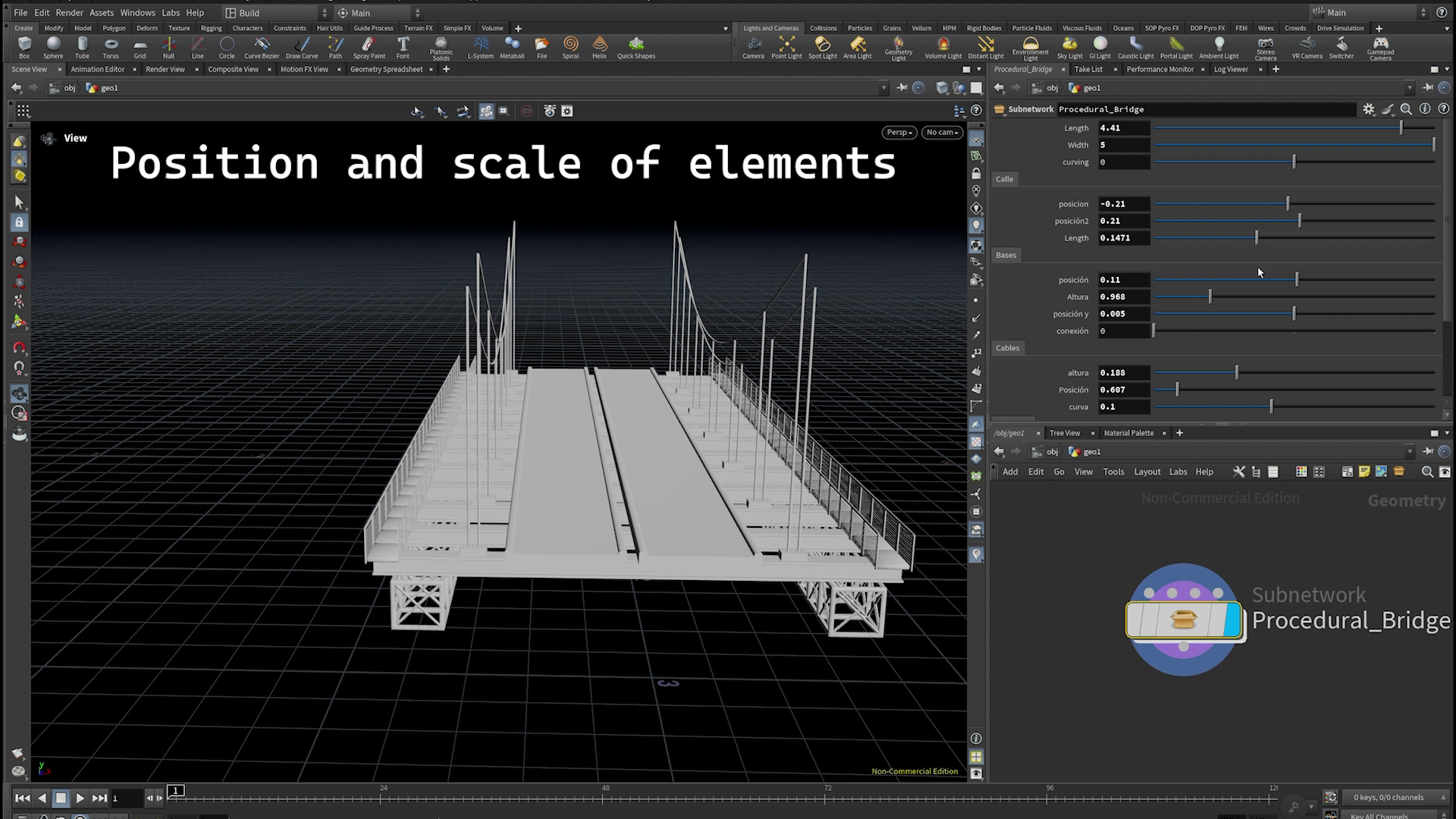Select the Circle shelf tool
Viewport: 1456px width, 819px height.
(227, 47)
